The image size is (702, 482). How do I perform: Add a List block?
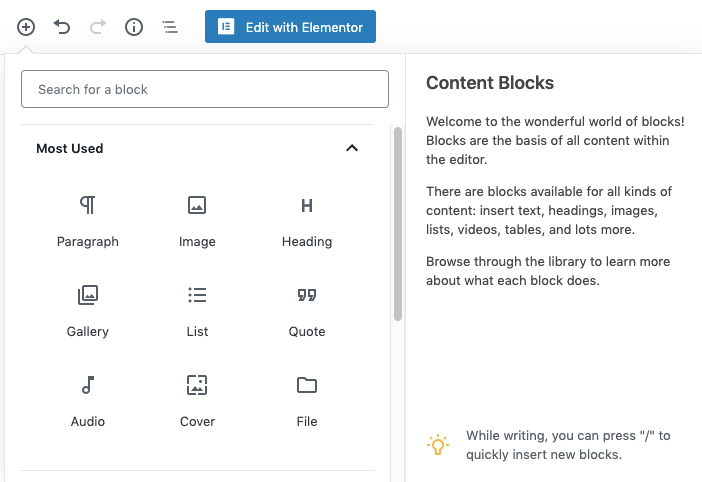pyautogui.click(x=197, y=311)
